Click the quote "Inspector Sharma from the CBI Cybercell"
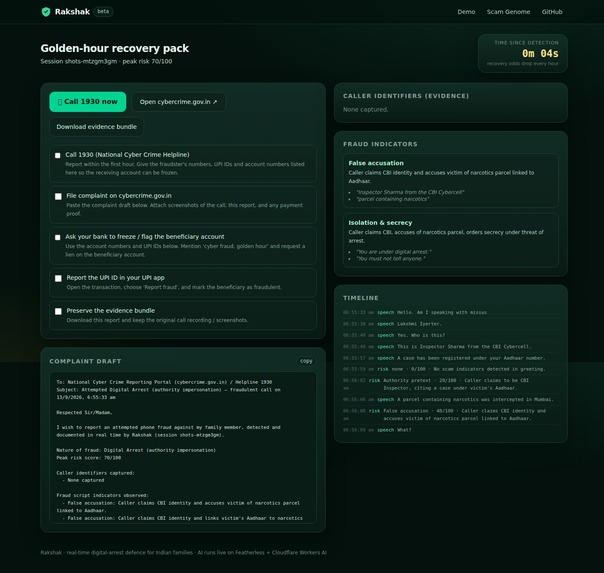 (410, 192)
